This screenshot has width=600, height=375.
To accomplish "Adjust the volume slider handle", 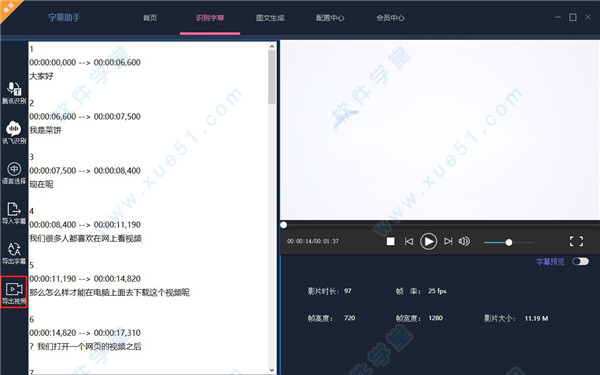I will [509, 242].
